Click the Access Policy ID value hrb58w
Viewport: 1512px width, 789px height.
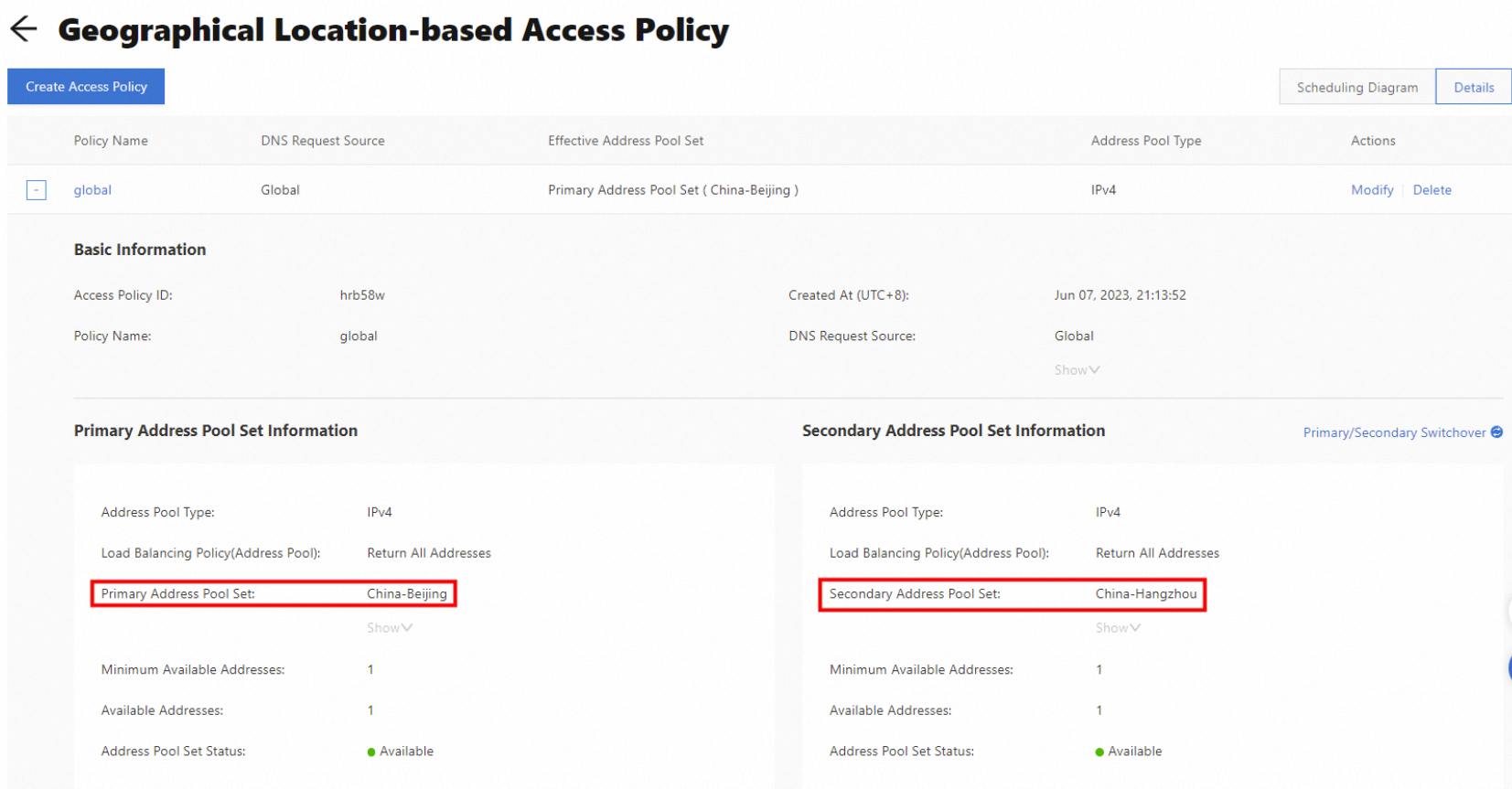(x=362, y=295)
